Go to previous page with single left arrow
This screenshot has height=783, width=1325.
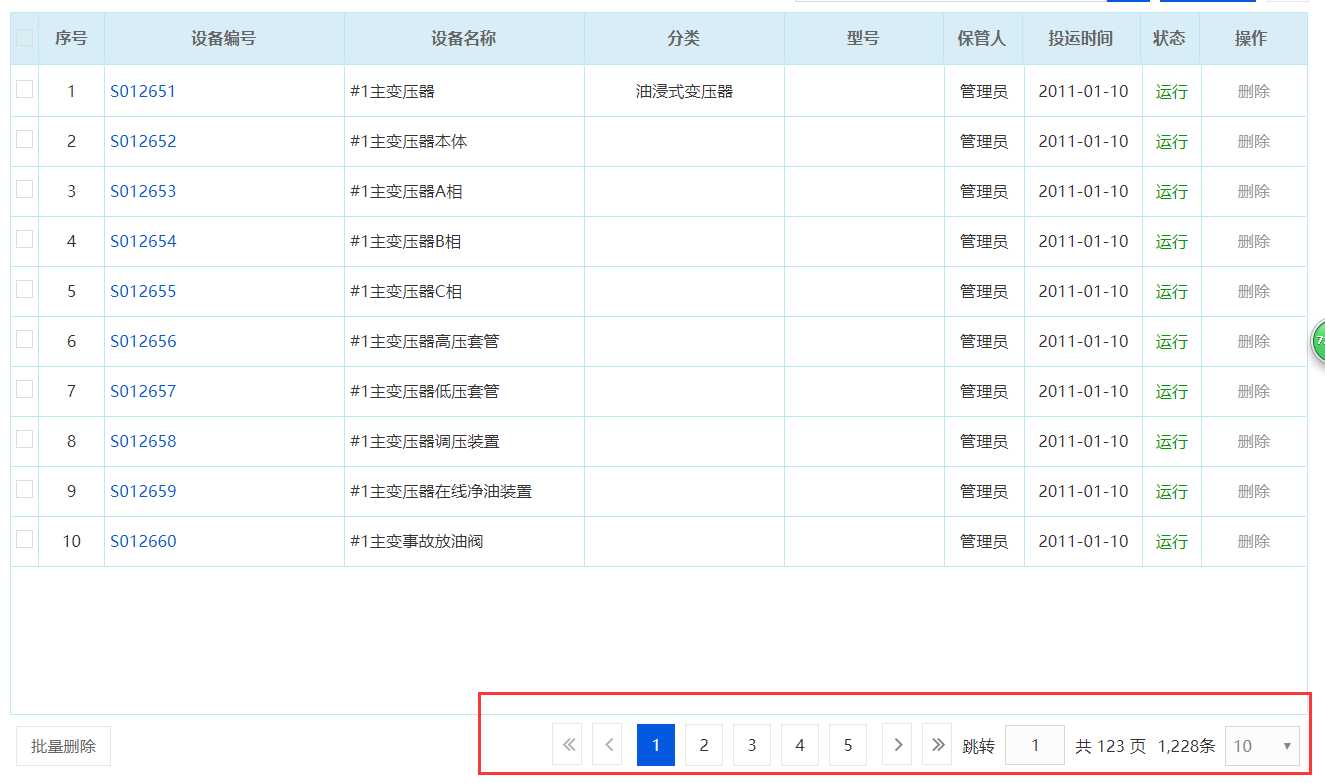[x=608, y=745]
